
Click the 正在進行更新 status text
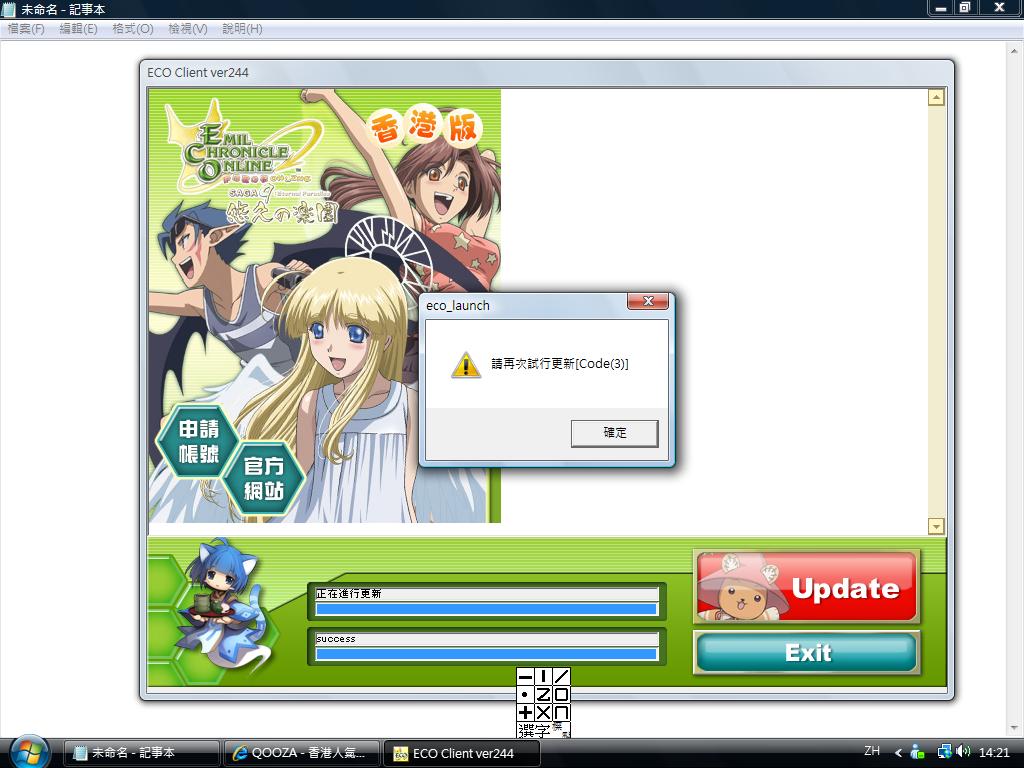(x=349, y=594)
